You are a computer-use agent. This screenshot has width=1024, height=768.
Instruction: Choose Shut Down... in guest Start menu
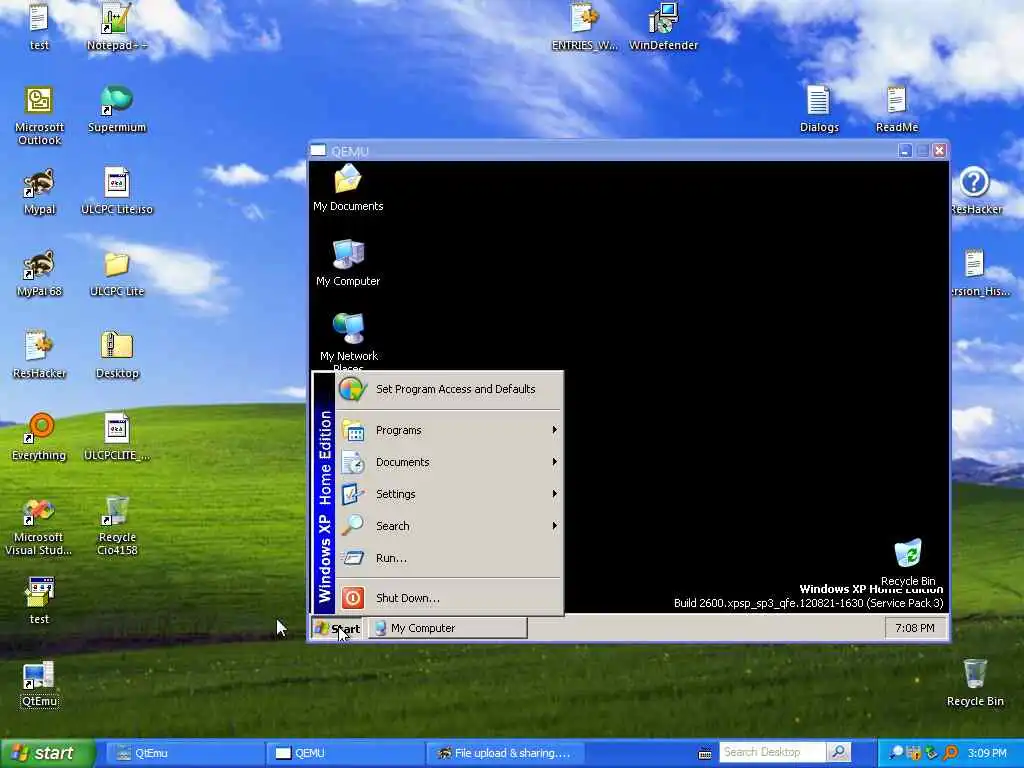[x=449, y=598]
